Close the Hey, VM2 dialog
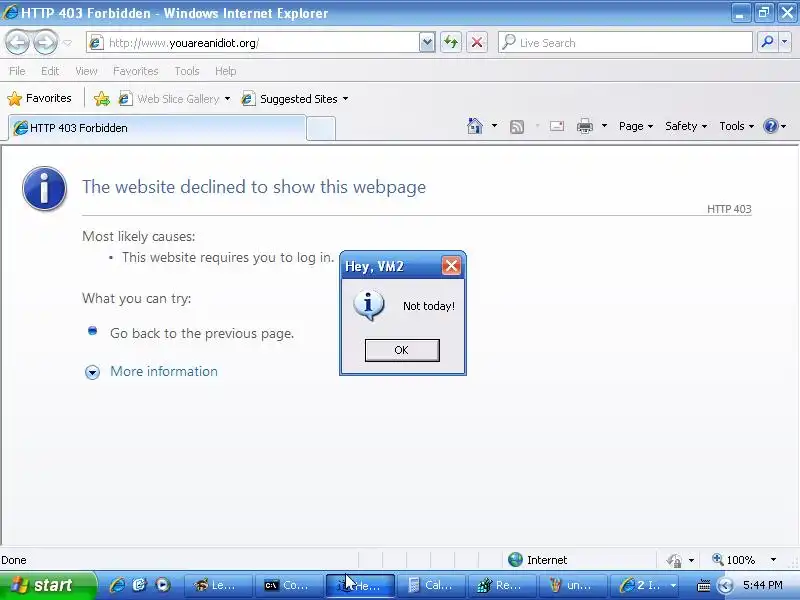Screen dimensions: 800x600 pos(451,265)
